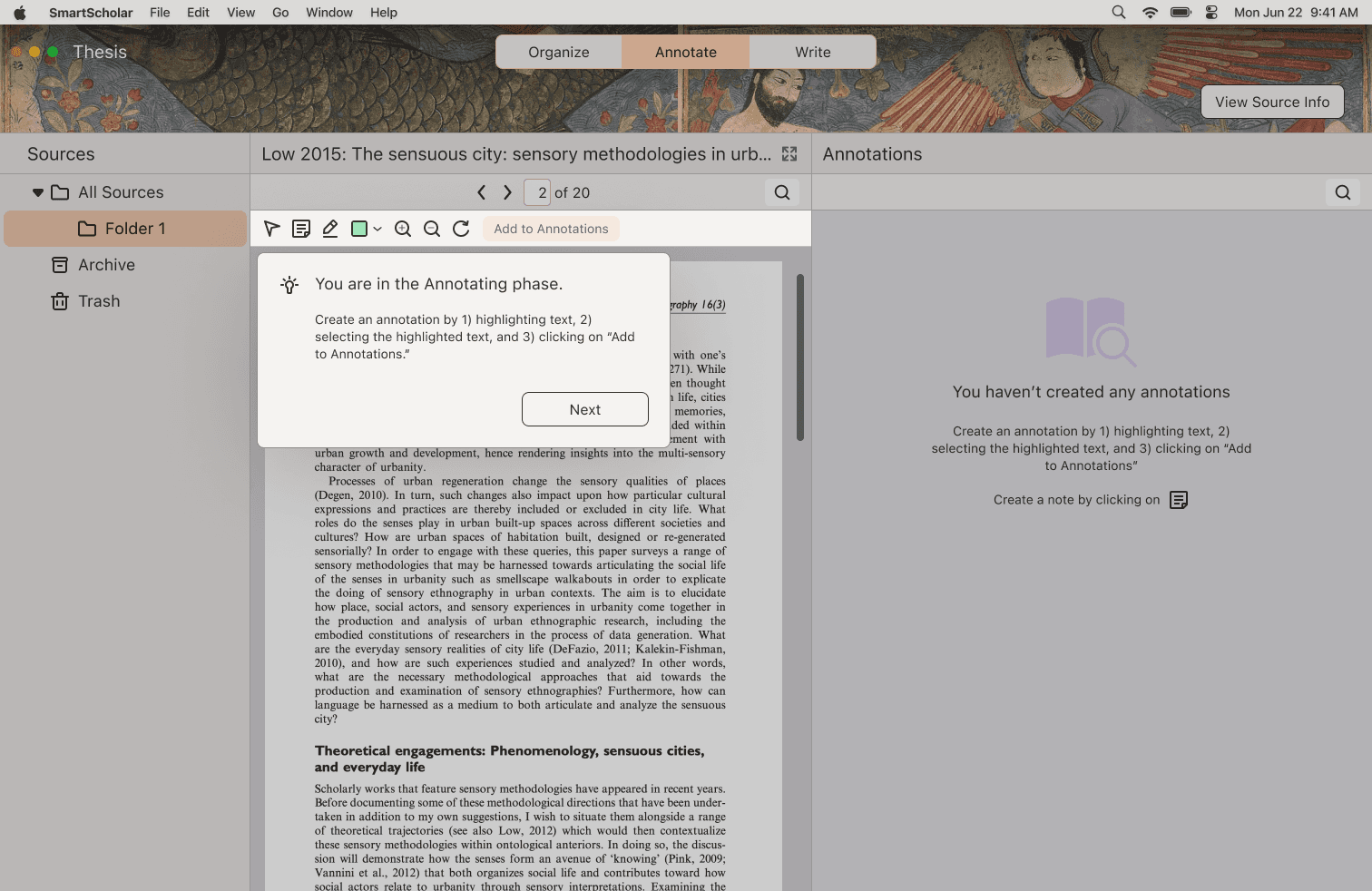The image size is (1372, 891).
Task: Click the page number field
Action: [x=537, y=192]
